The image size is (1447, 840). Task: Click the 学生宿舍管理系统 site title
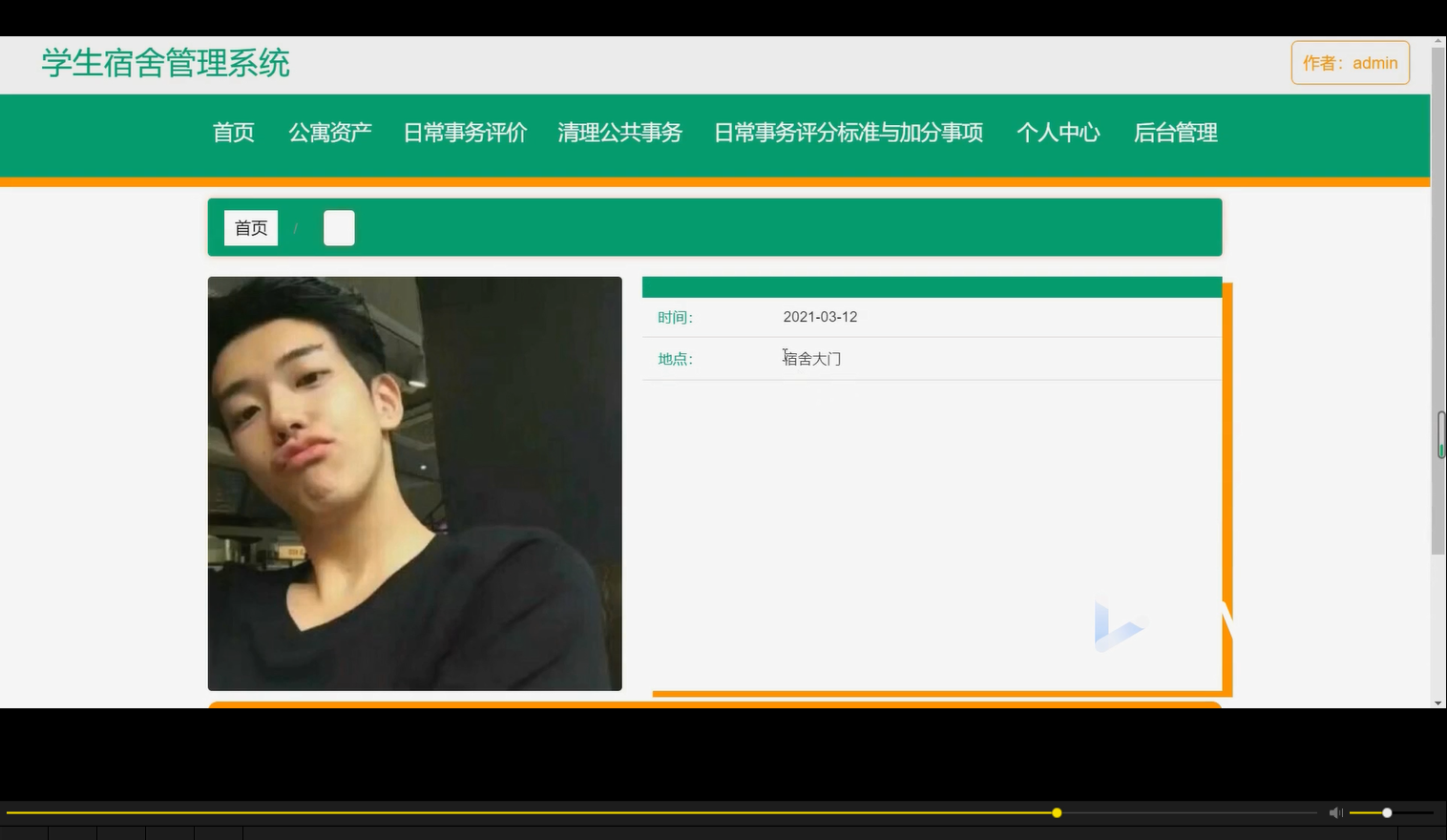pyautogui.click(x=163, y=63)
